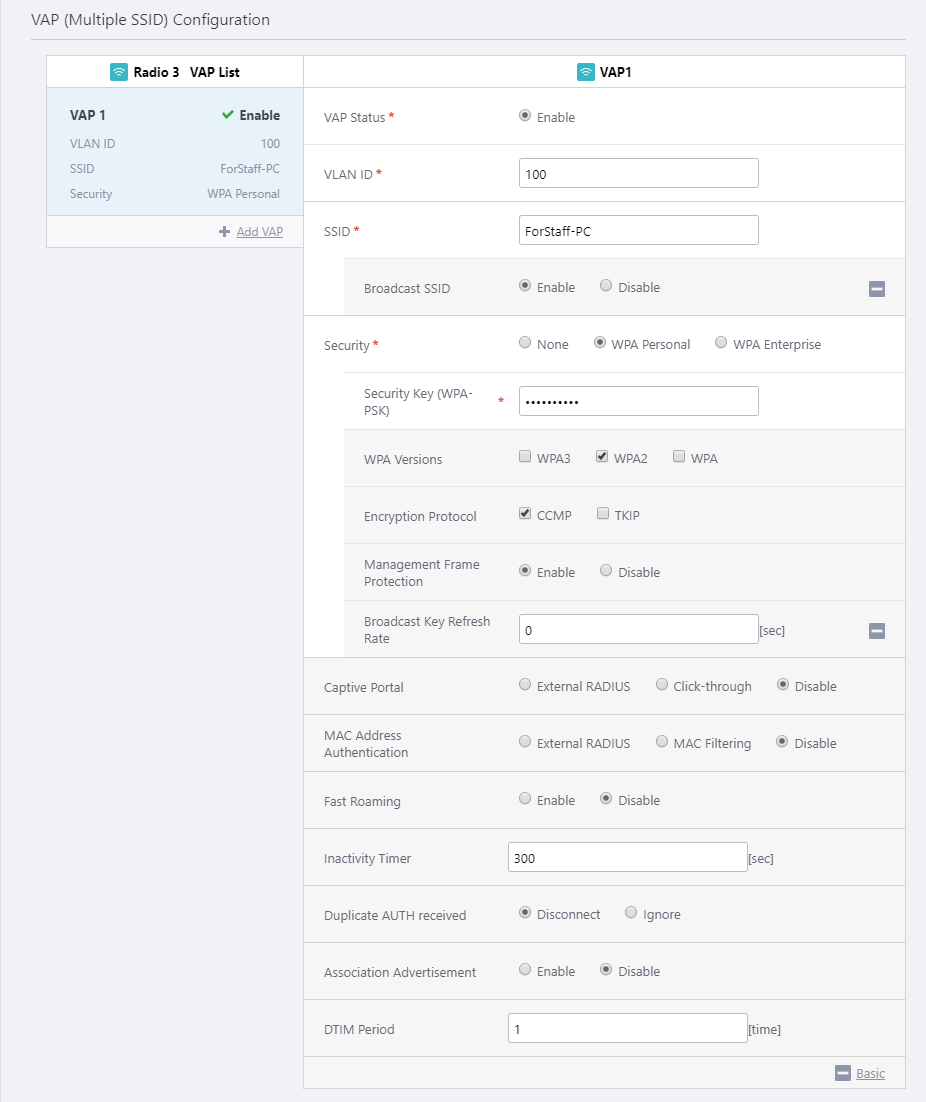The image size is (926, 1102).
Task: Disable Broadcast SSID radio option
Action: coord(606,286)
